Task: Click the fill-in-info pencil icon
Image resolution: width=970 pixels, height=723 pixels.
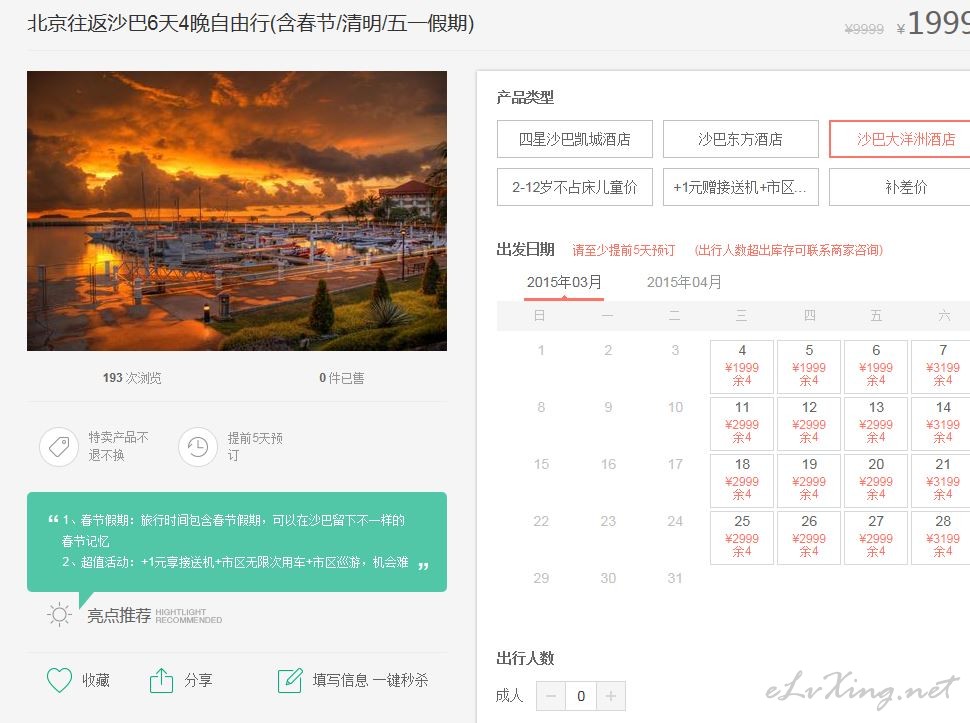Action: (290, 680)
